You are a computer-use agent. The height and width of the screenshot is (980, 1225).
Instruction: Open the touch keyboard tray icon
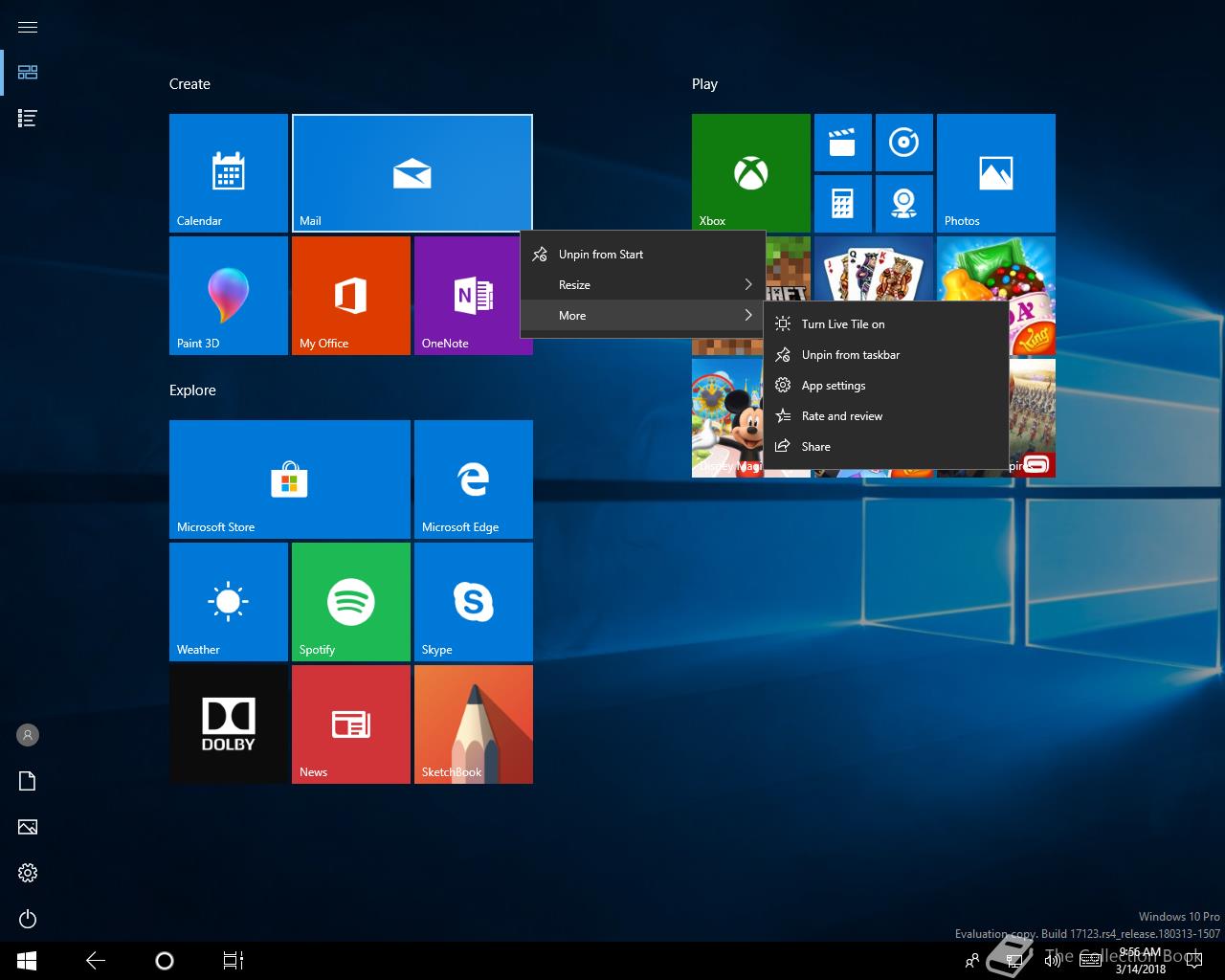click(x=1090, y=961)
